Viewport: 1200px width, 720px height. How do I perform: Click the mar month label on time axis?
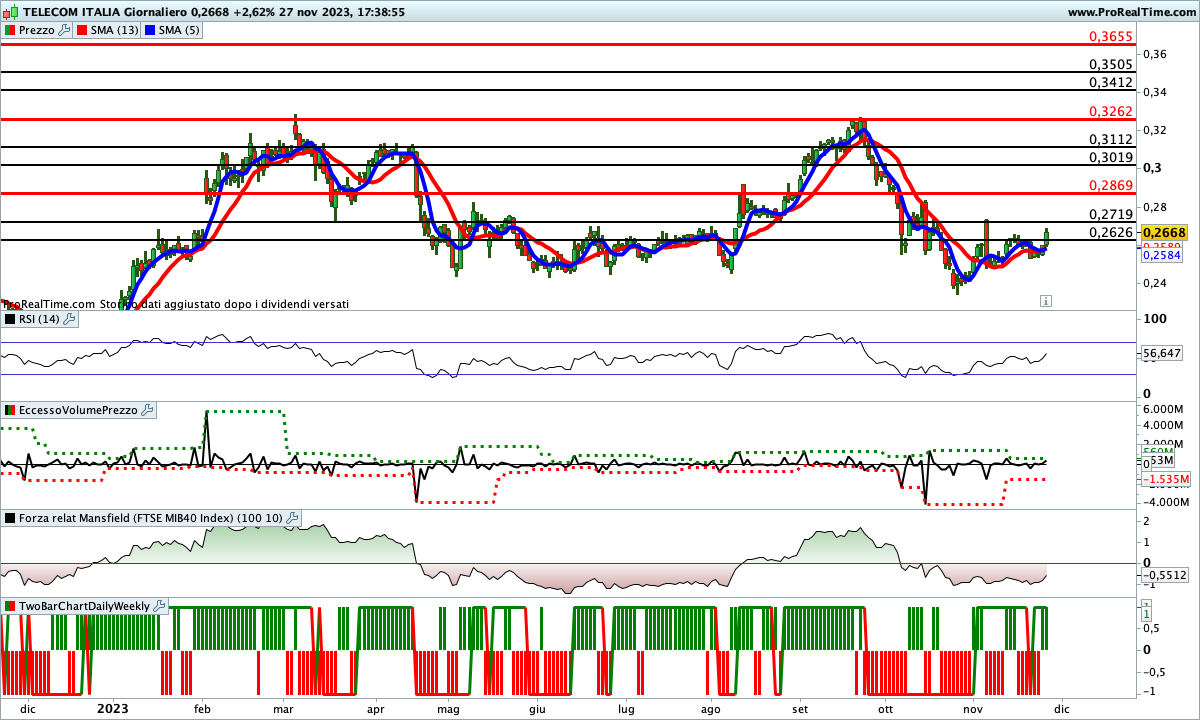pyautogui.click(x=283, y=708)
